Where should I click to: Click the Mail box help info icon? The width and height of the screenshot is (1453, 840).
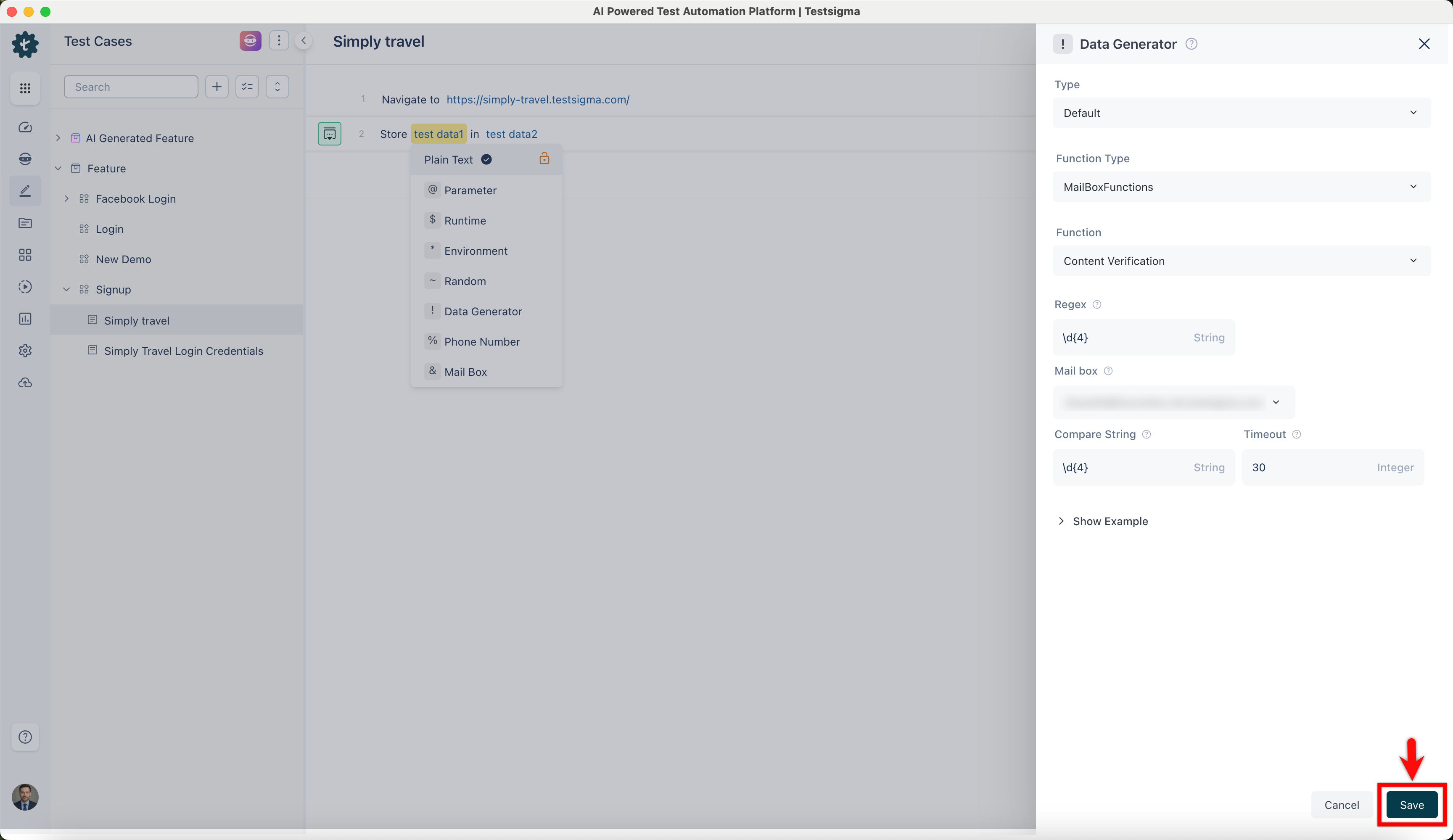coord(1108,371)
